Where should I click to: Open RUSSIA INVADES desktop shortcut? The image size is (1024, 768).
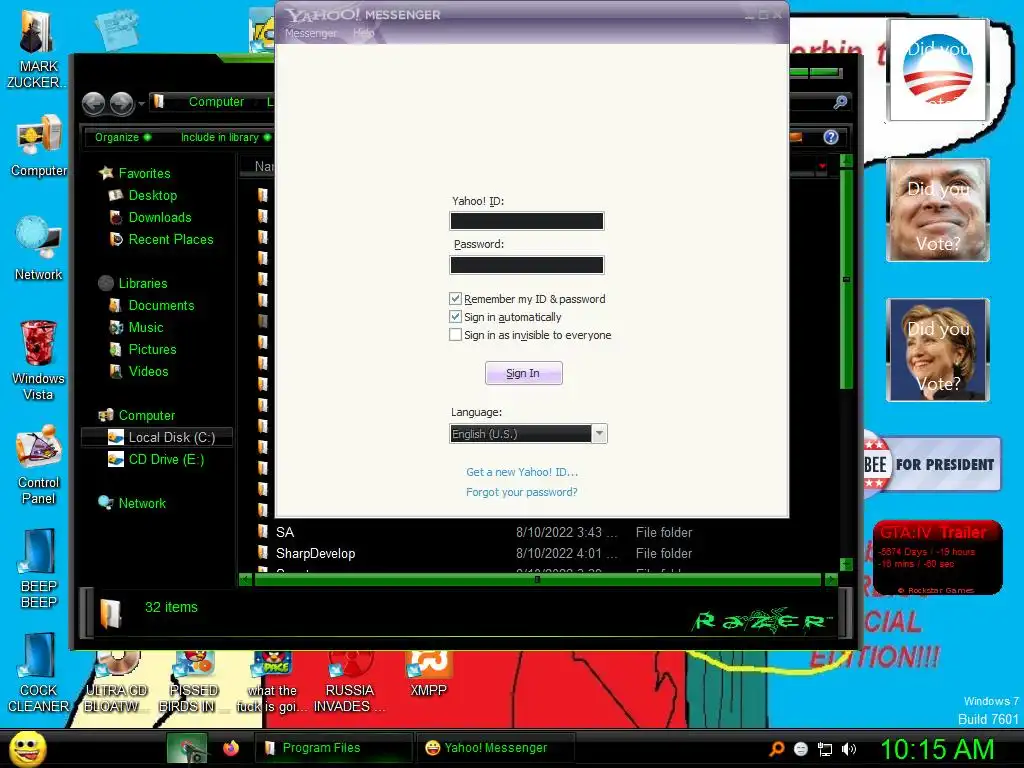[x=349, y=682]
